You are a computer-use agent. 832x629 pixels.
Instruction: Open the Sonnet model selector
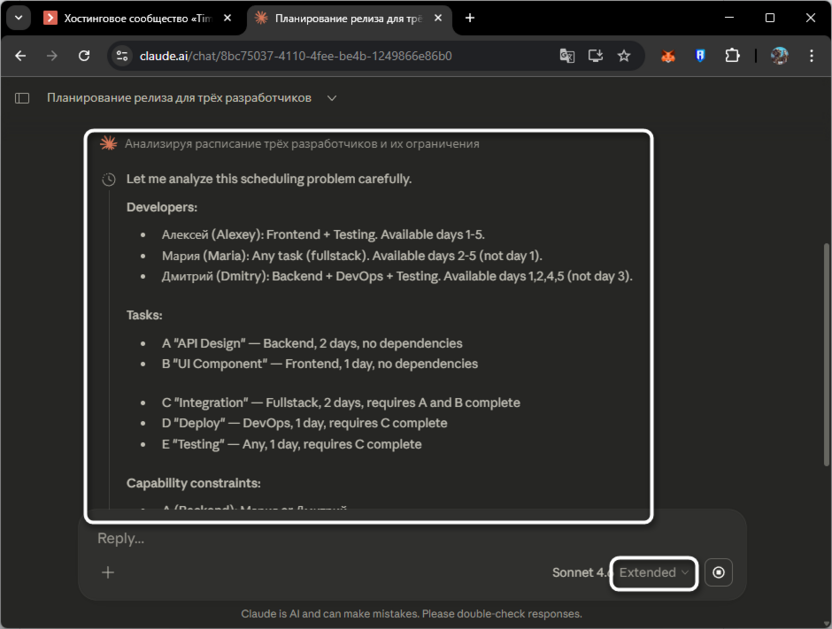tap(582, 573)
